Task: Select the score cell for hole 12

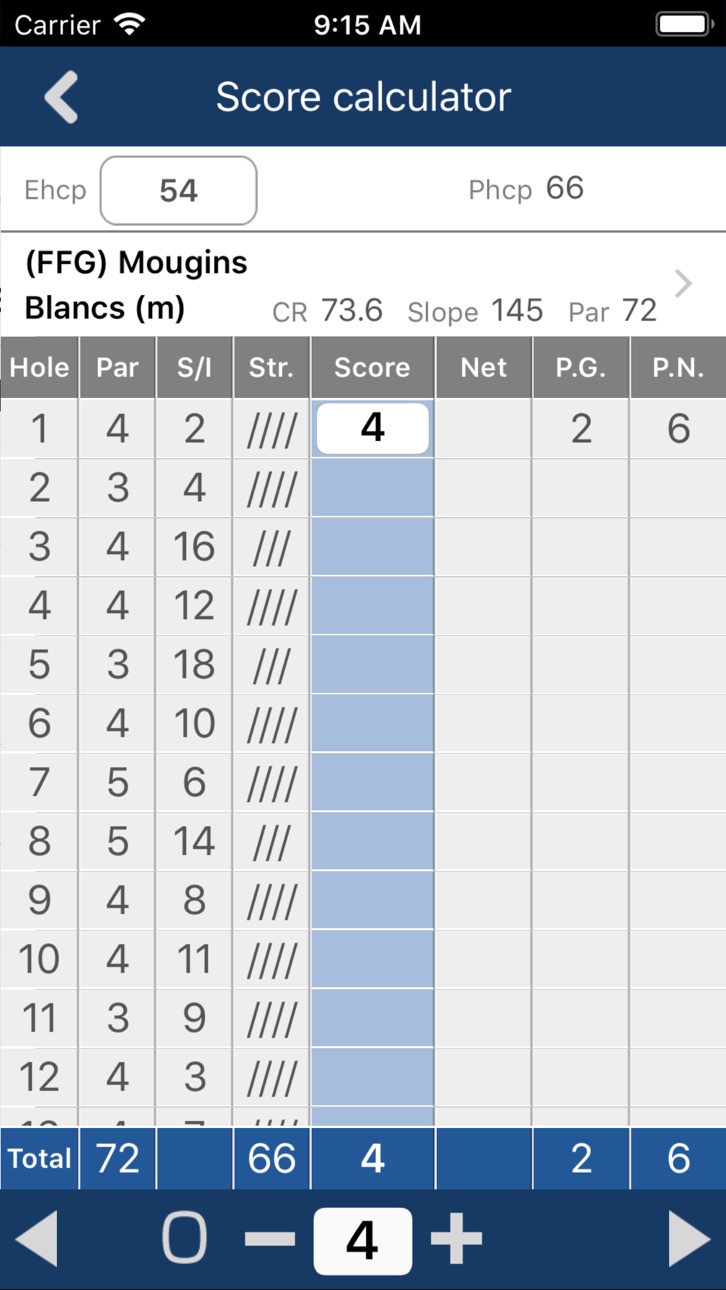Action: click(x=372, y=1077)
